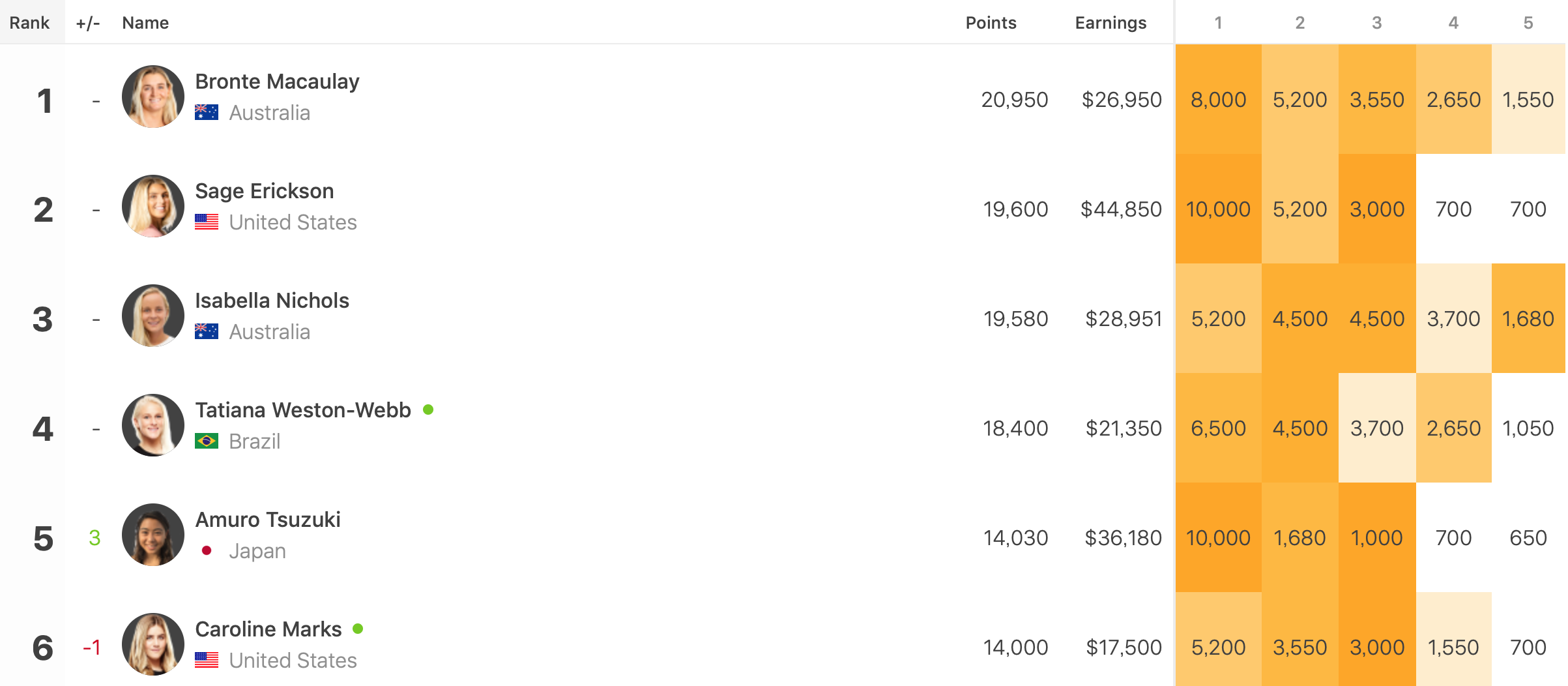
Task: Click the Australia flag under Isabella Nichols
Action: [x=207, y=332]
